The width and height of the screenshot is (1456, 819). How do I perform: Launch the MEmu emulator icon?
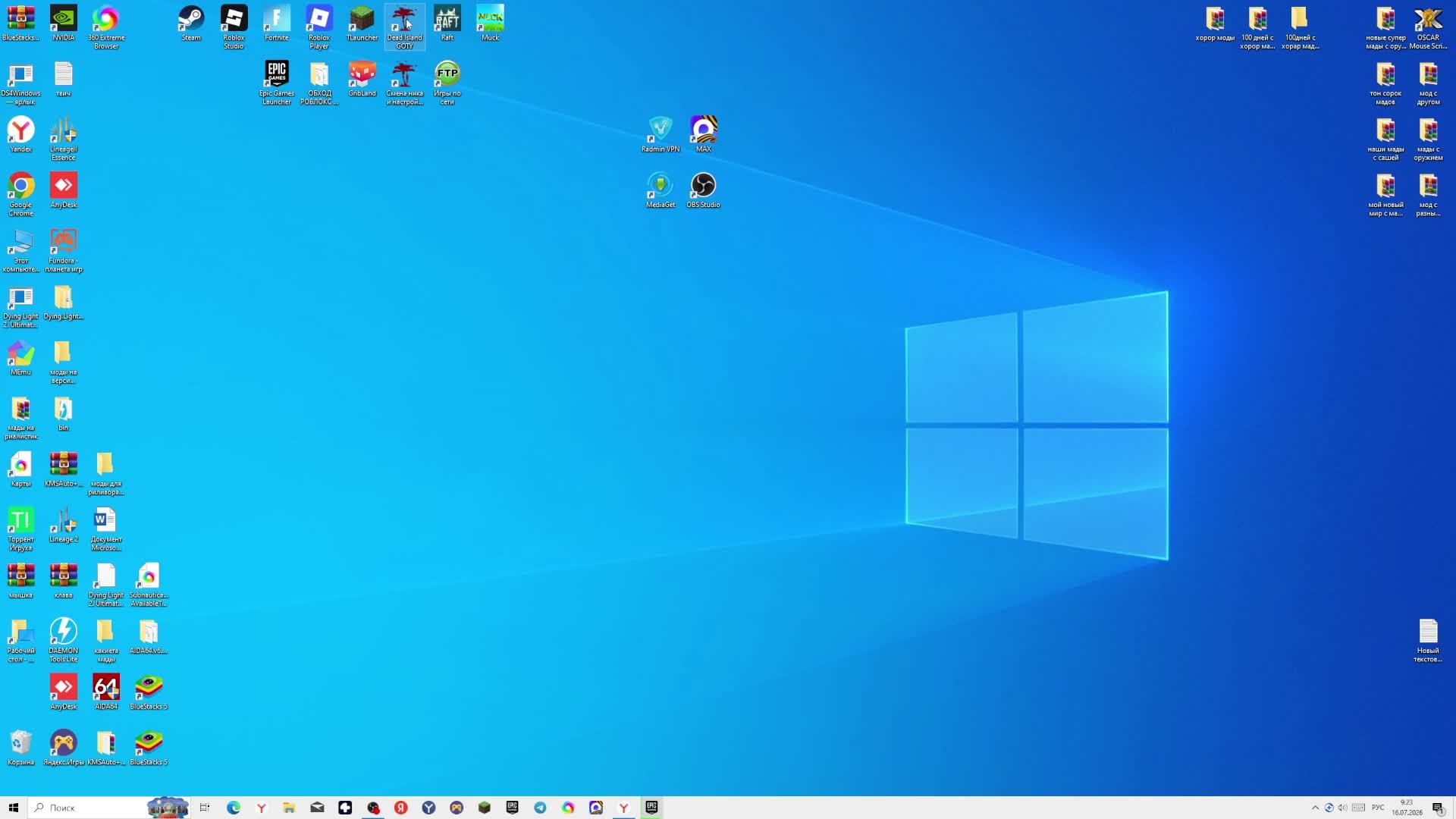click(20, 357)
